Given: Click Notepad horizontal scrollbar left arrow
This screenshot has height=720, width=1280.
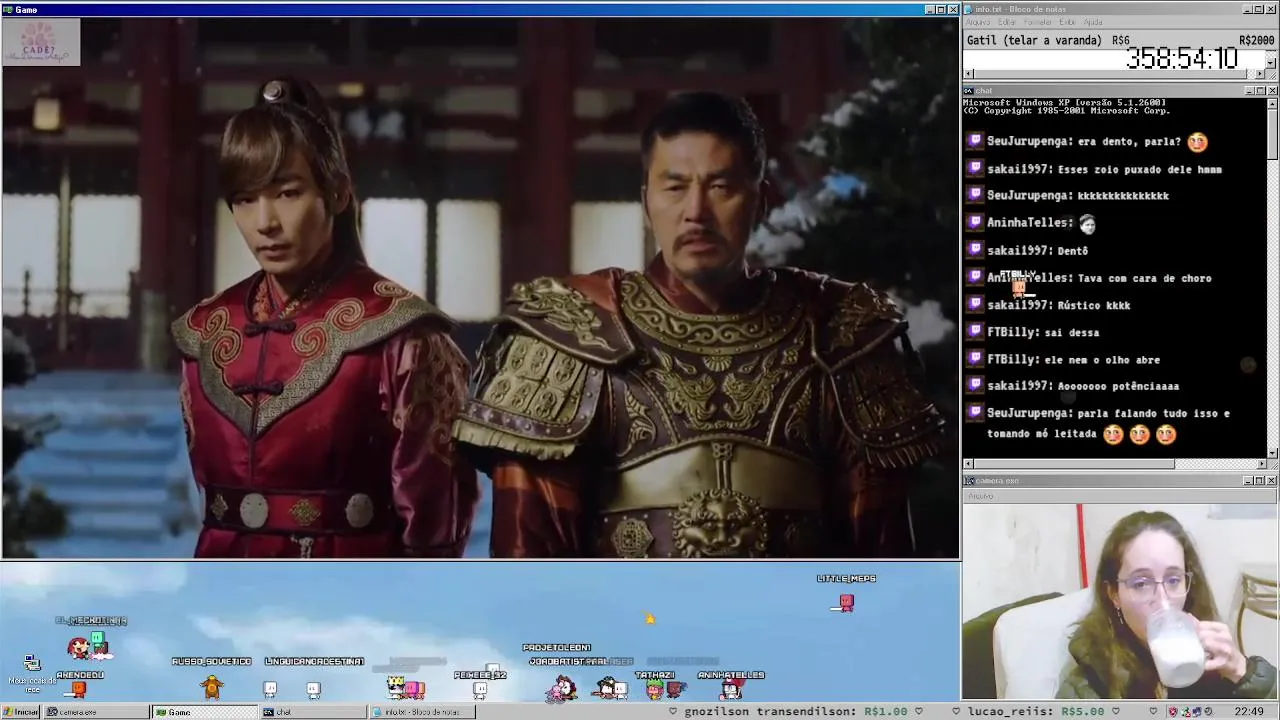Looking at the screenshot, I should click(x=968, y=75).
